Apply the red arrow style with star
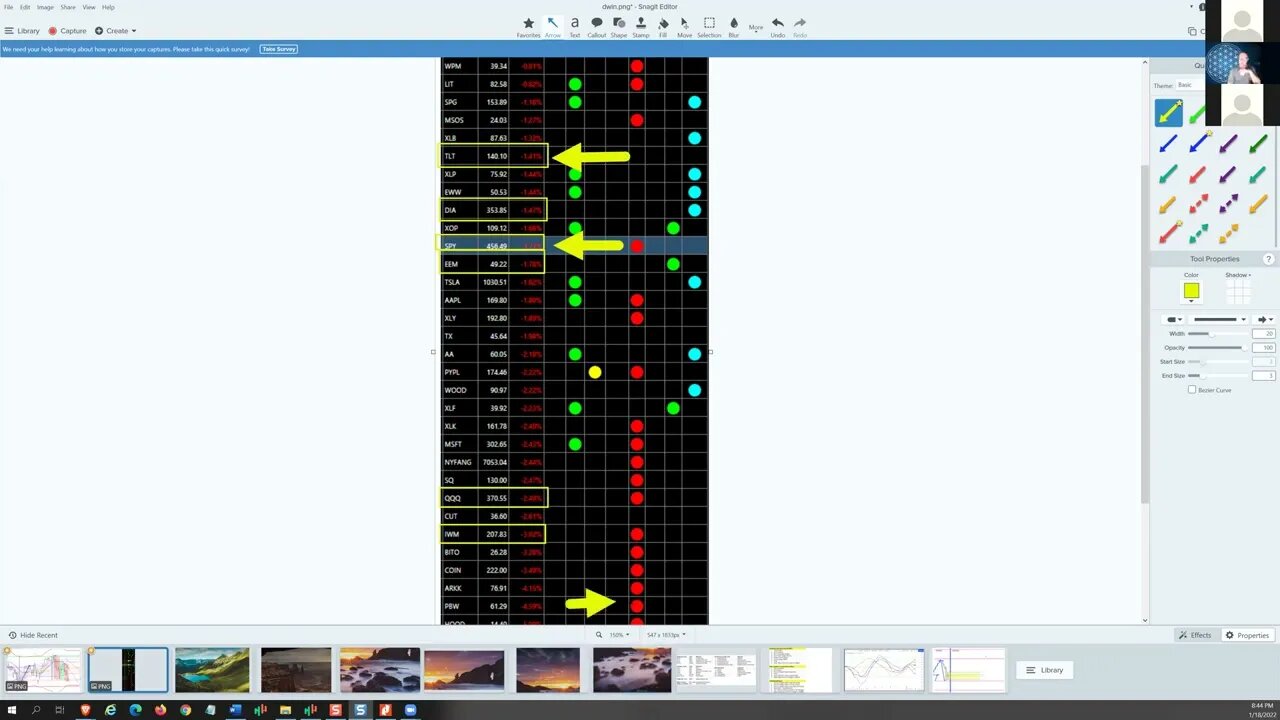This screenshot has height=720, width=1280. click(1168, 233)
